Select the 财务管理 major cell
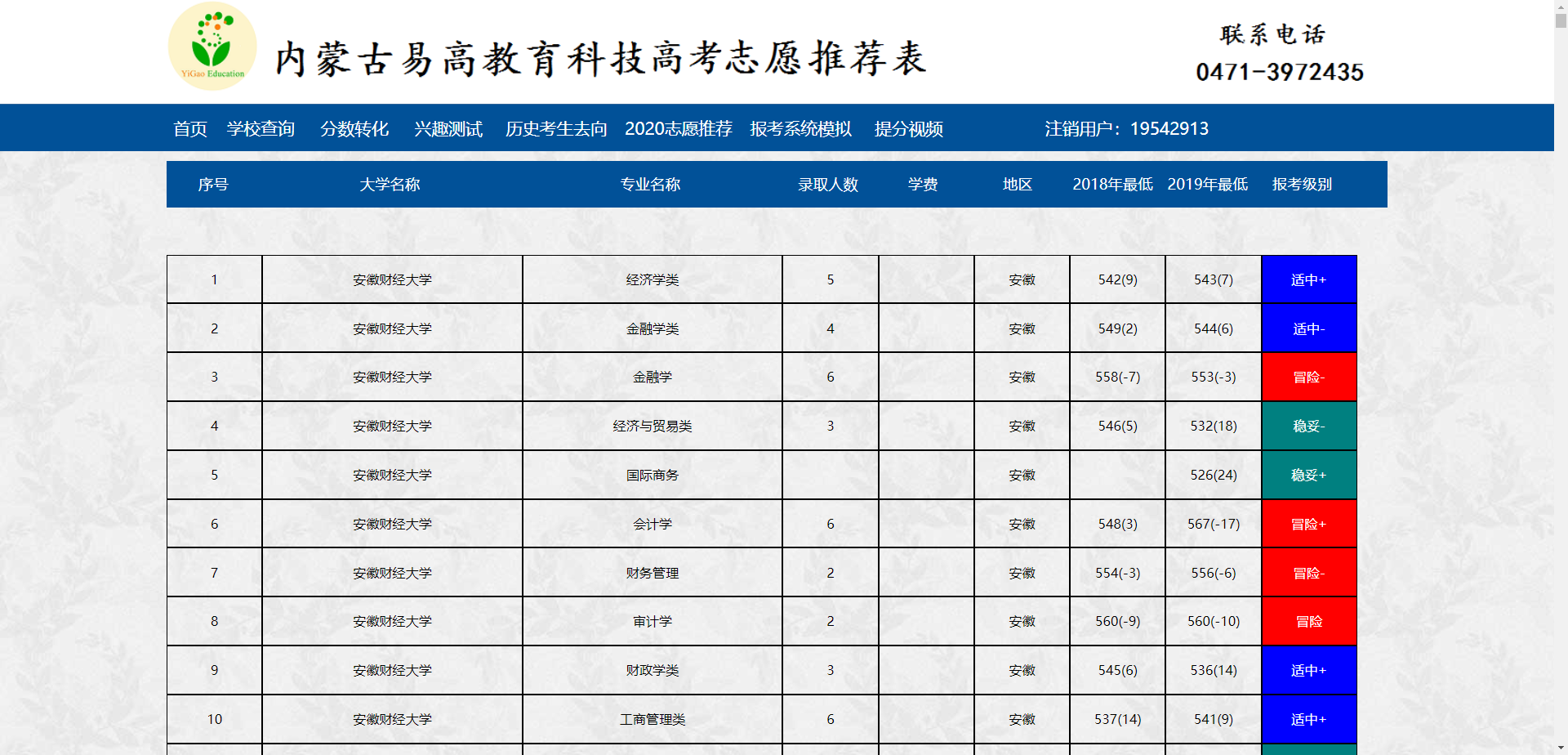The width and height of the screenshot is (1568, 755). click(x=653, y=573)
